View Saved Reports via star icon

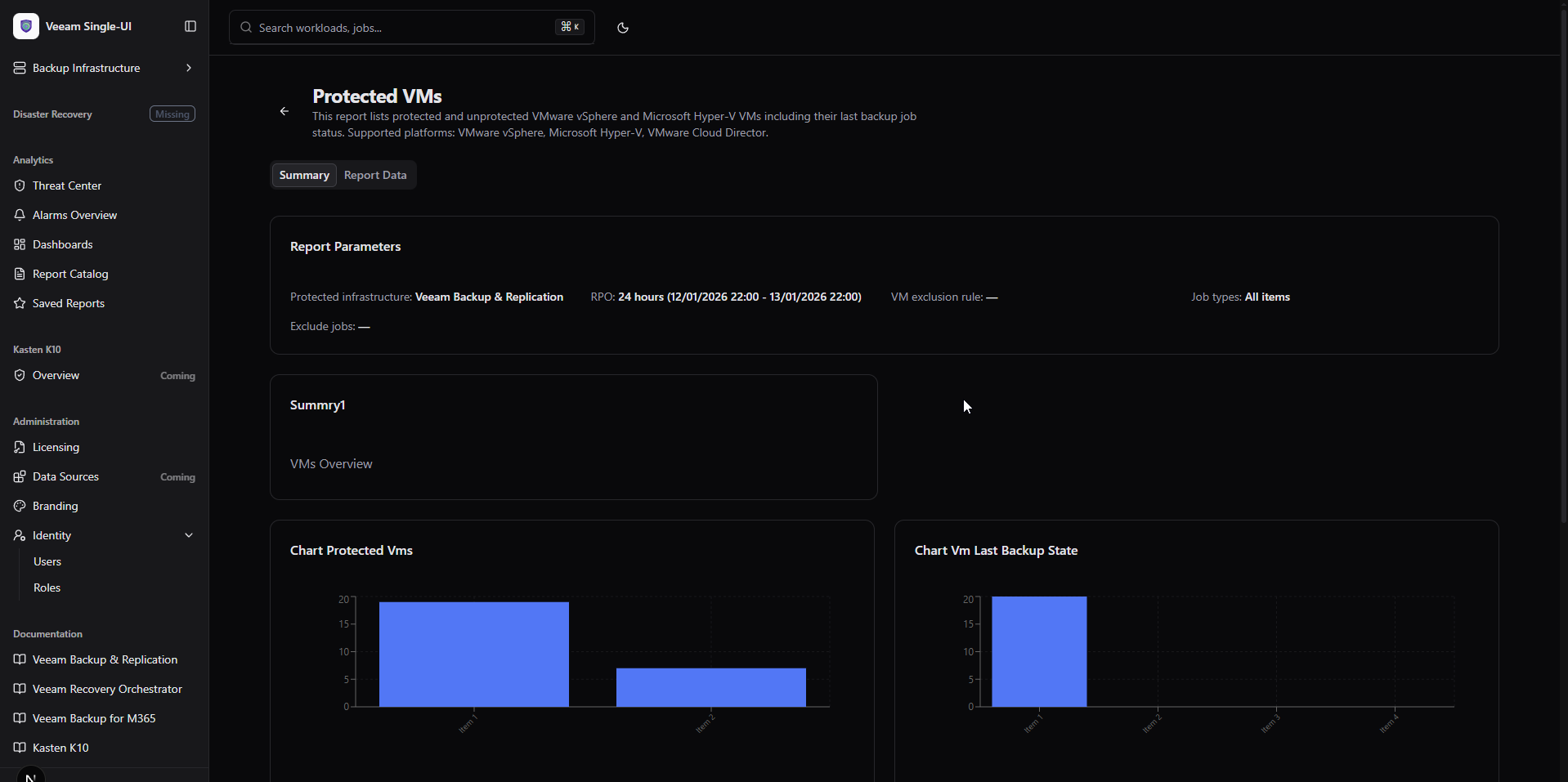(19, 302)
